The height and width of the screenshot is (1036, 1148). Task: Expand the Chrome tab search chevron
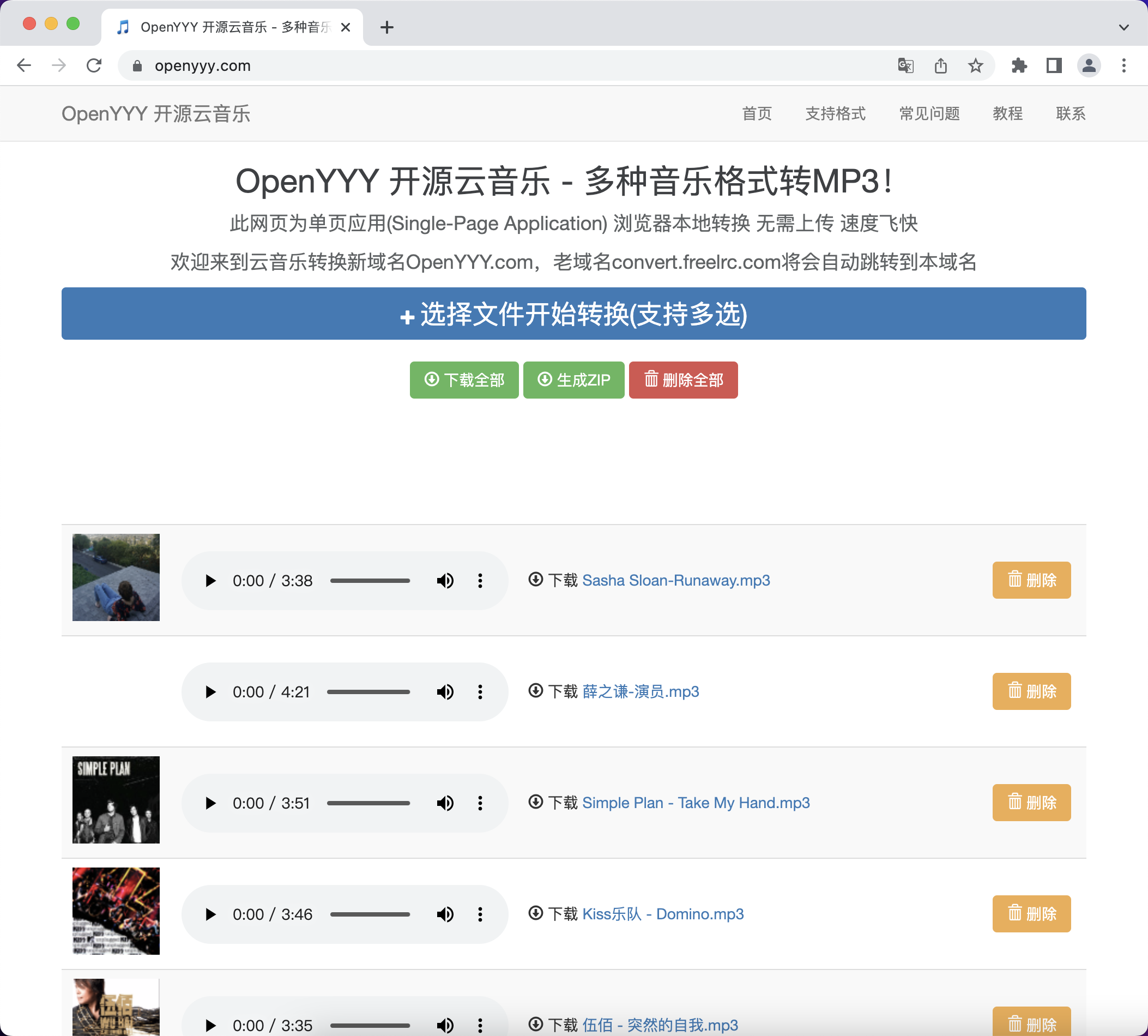pos(1123,27)
